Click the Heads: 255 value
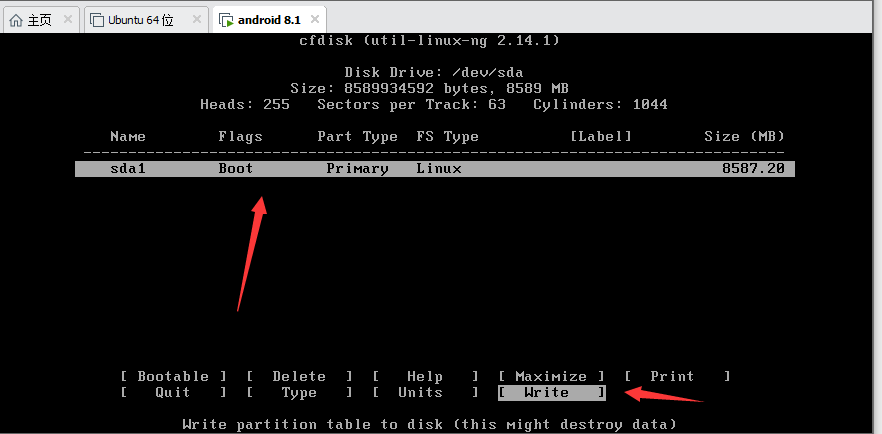The height and width of the screenshot is (434, 882). tap(245, 105)
